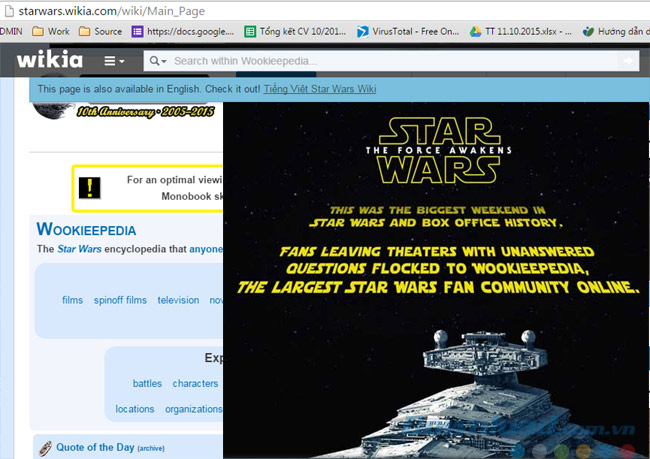Open Quote of the Day link
The height and width of the screenshot is (459, 650).
coord(95,447)
